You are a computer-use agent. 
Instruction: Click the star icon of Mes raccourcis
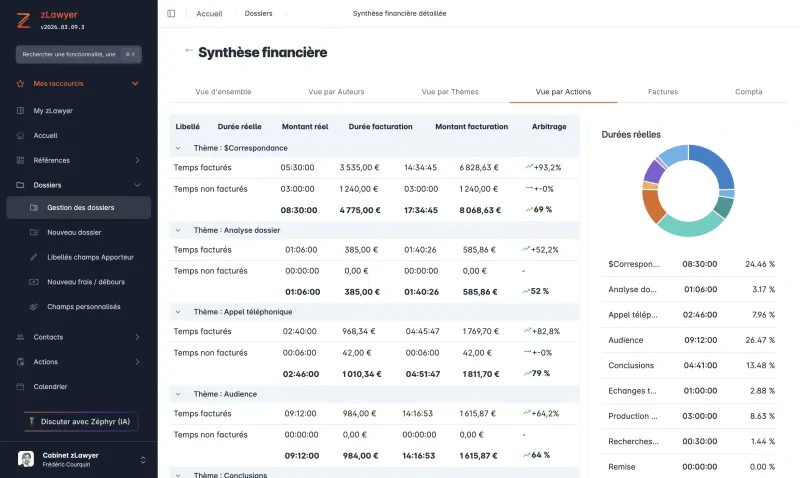pyautogui.click(x=20, y=84)
